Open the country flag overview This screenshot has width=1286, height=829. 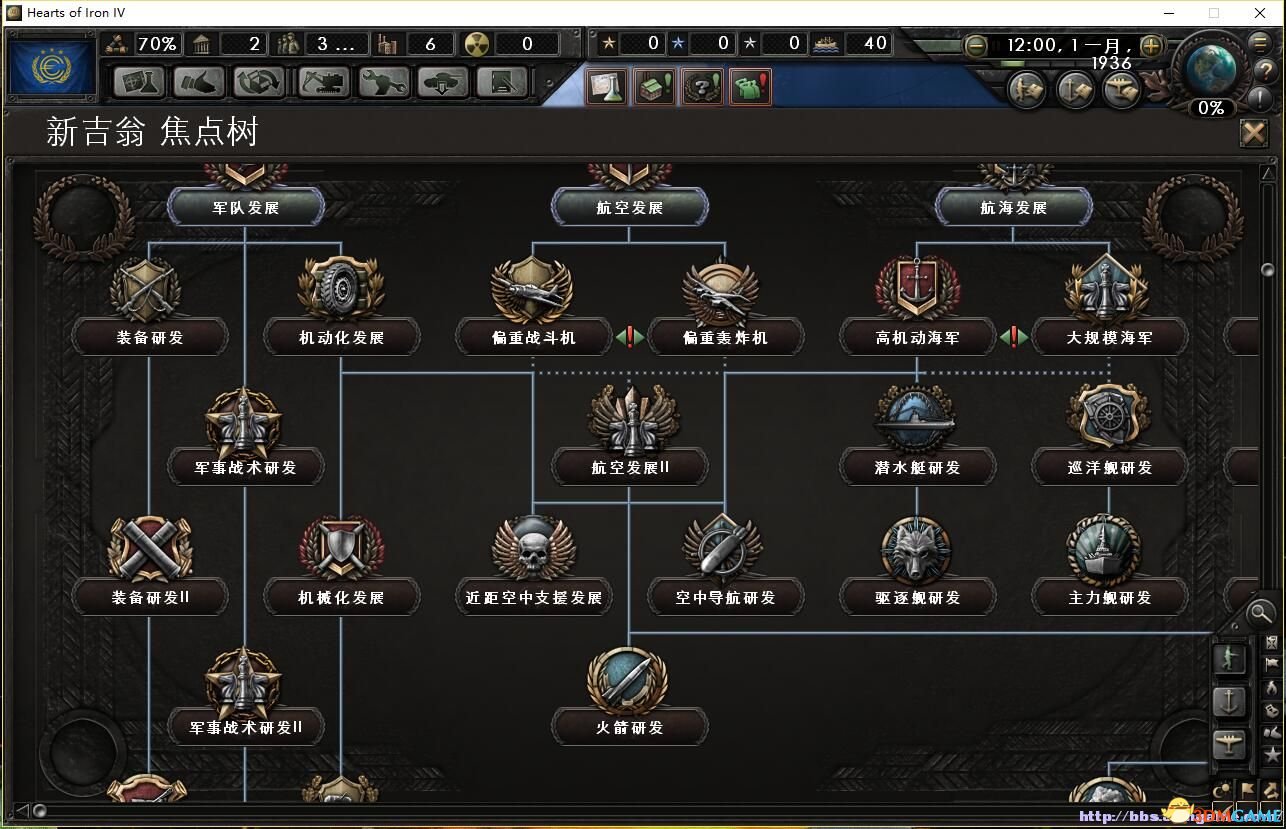point(52,67)
